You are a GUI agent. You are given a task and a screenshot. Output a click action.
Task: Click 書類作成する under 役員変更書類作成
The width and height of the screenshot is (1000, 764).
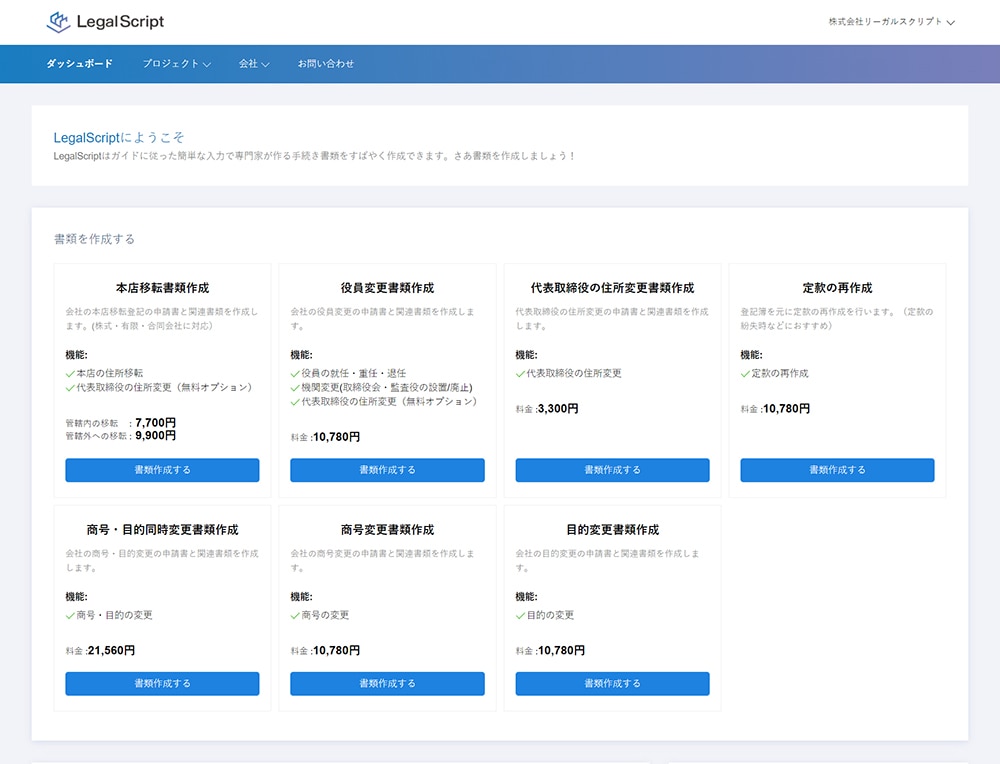[x=387, y=470]
